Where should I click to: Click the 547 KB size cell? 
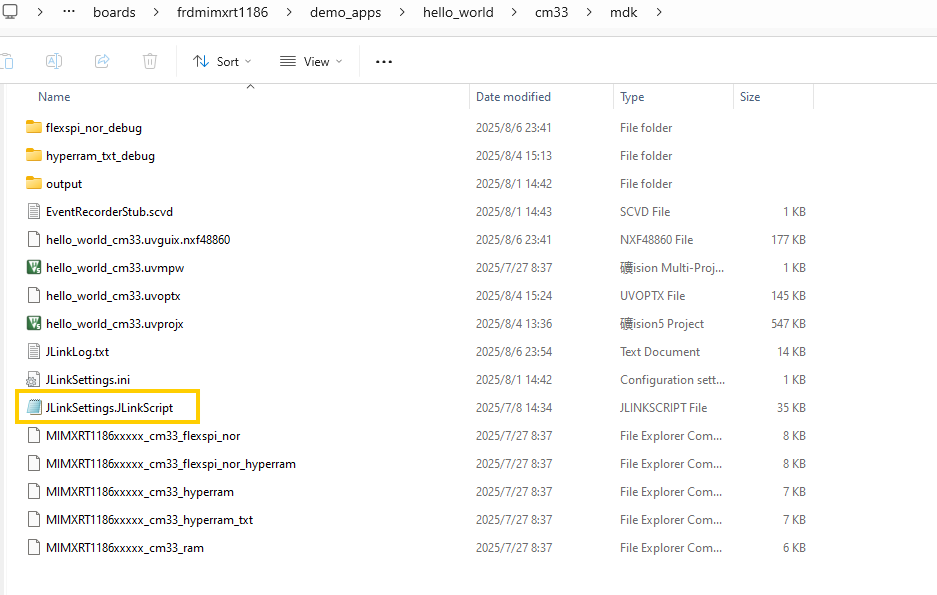pyautogui.click(x=788, y=324)
